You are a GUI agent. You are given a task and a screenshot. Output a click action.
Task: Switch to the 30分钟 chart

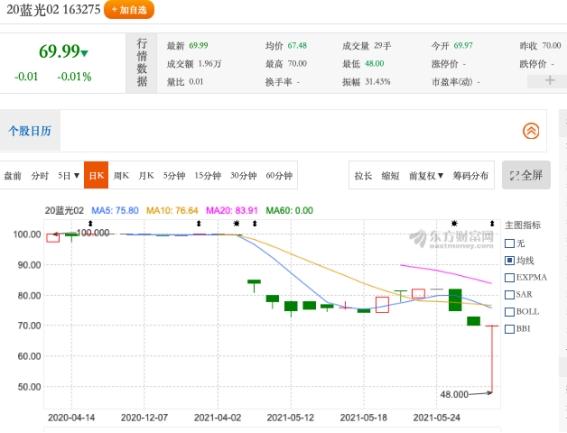click(243, 176)
